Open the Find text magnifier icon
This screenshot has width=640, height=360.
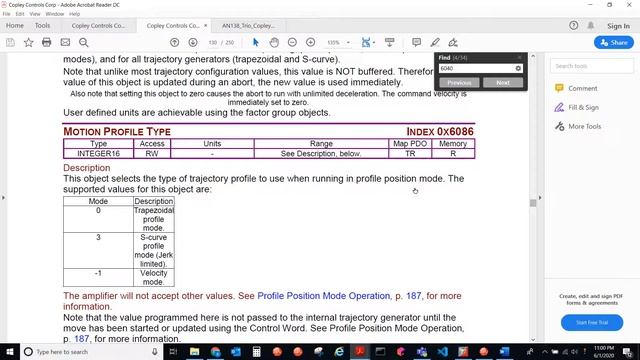pos(84,42)
